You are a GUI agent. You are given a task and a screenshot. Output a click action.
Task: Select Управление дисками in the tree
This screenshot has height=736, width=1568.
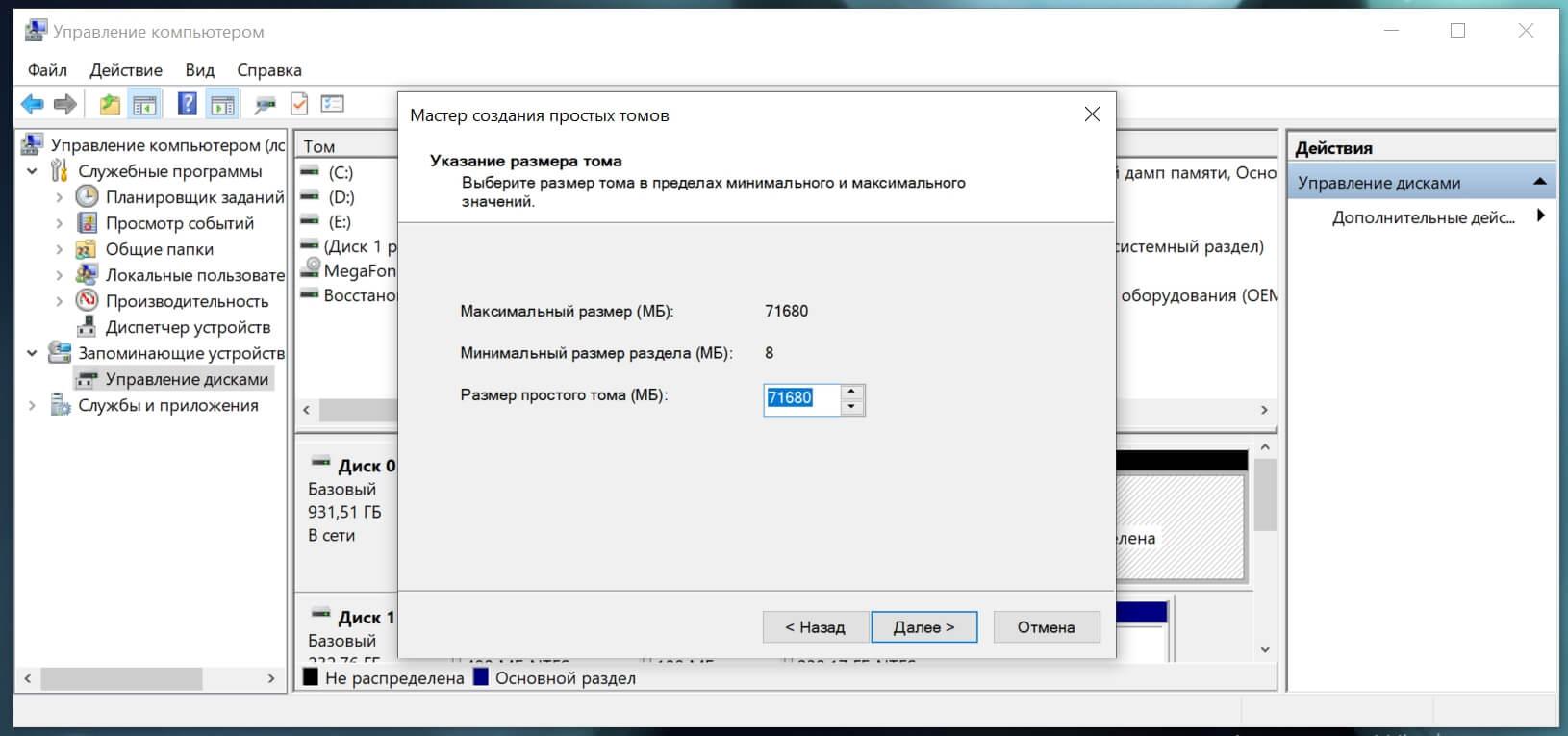[x=174, y=379]
